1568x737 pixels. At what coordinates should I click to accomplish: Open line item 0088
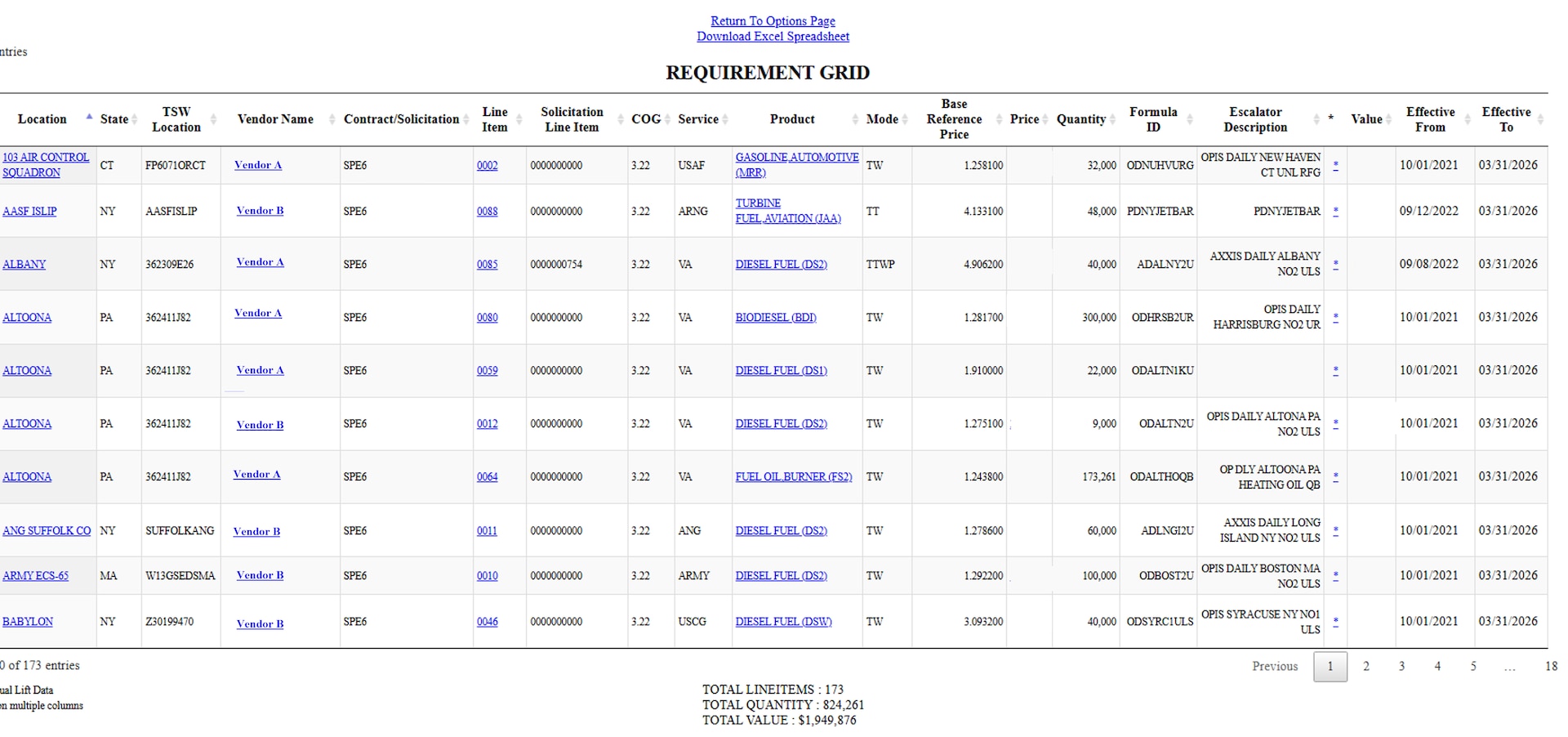[488, 211]
